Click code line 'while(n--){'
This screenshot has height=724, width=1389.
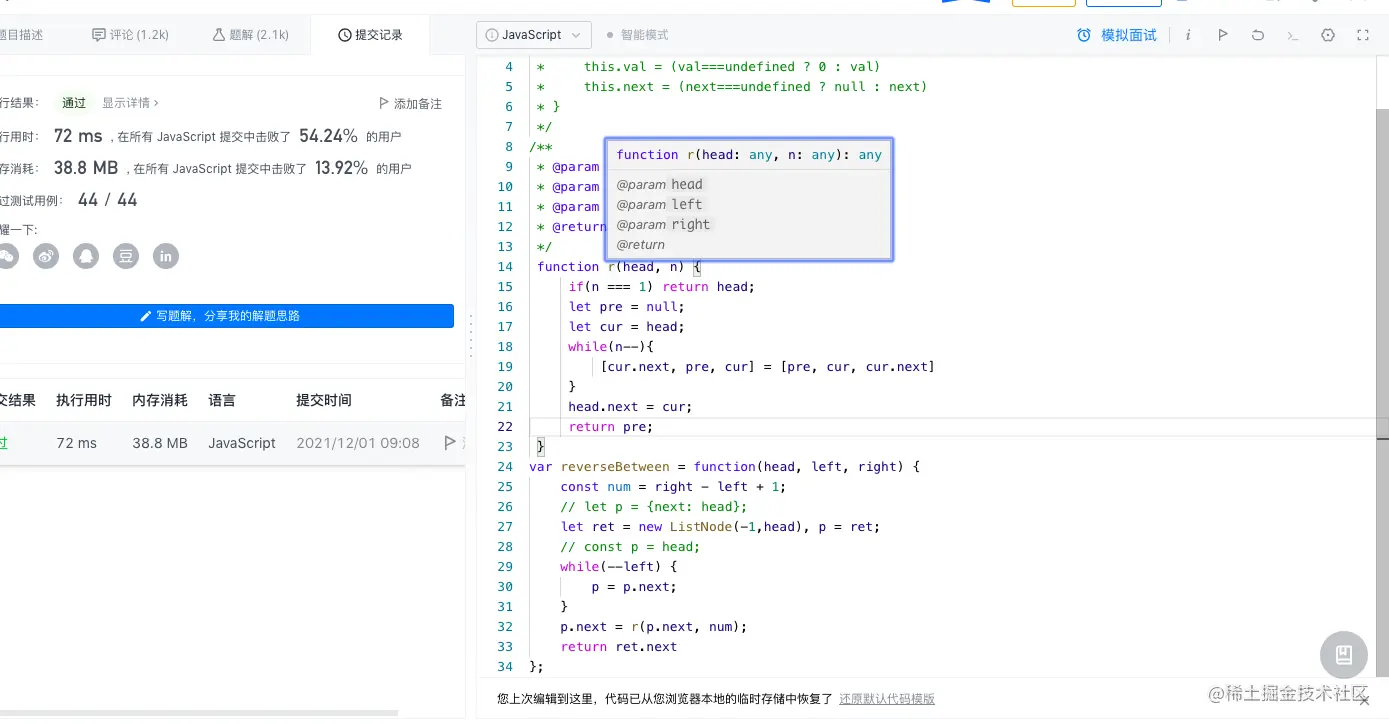[x=611, y=347]
